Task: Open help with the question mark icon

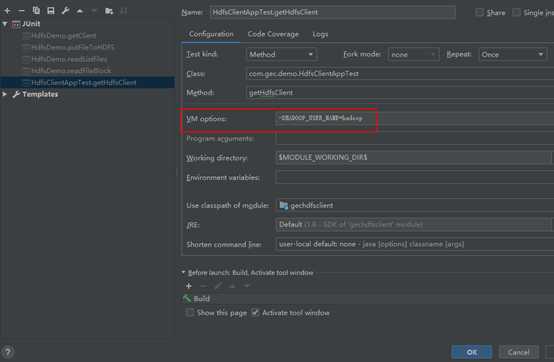Action: [x=7, y=352]
